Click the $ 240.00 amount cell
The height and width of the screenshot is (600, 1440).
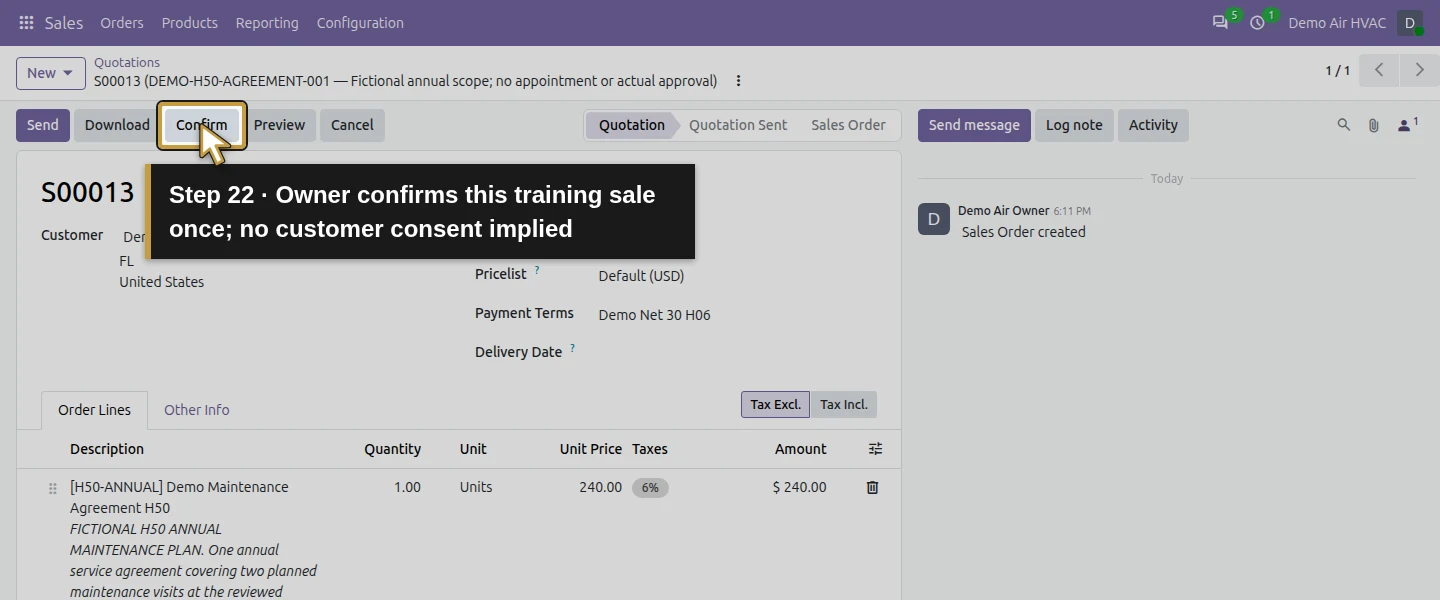coord(799,487)
